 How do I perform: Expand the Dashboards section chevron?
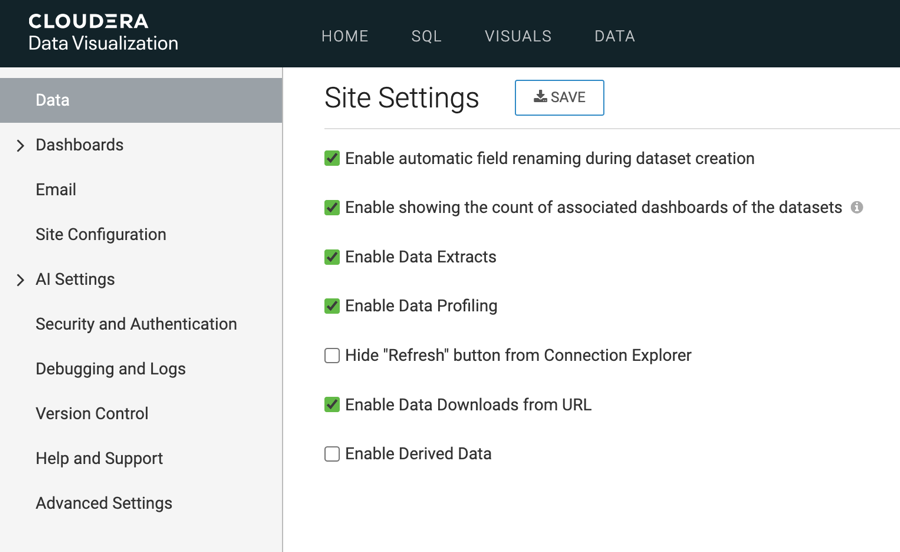pos(20,146)
